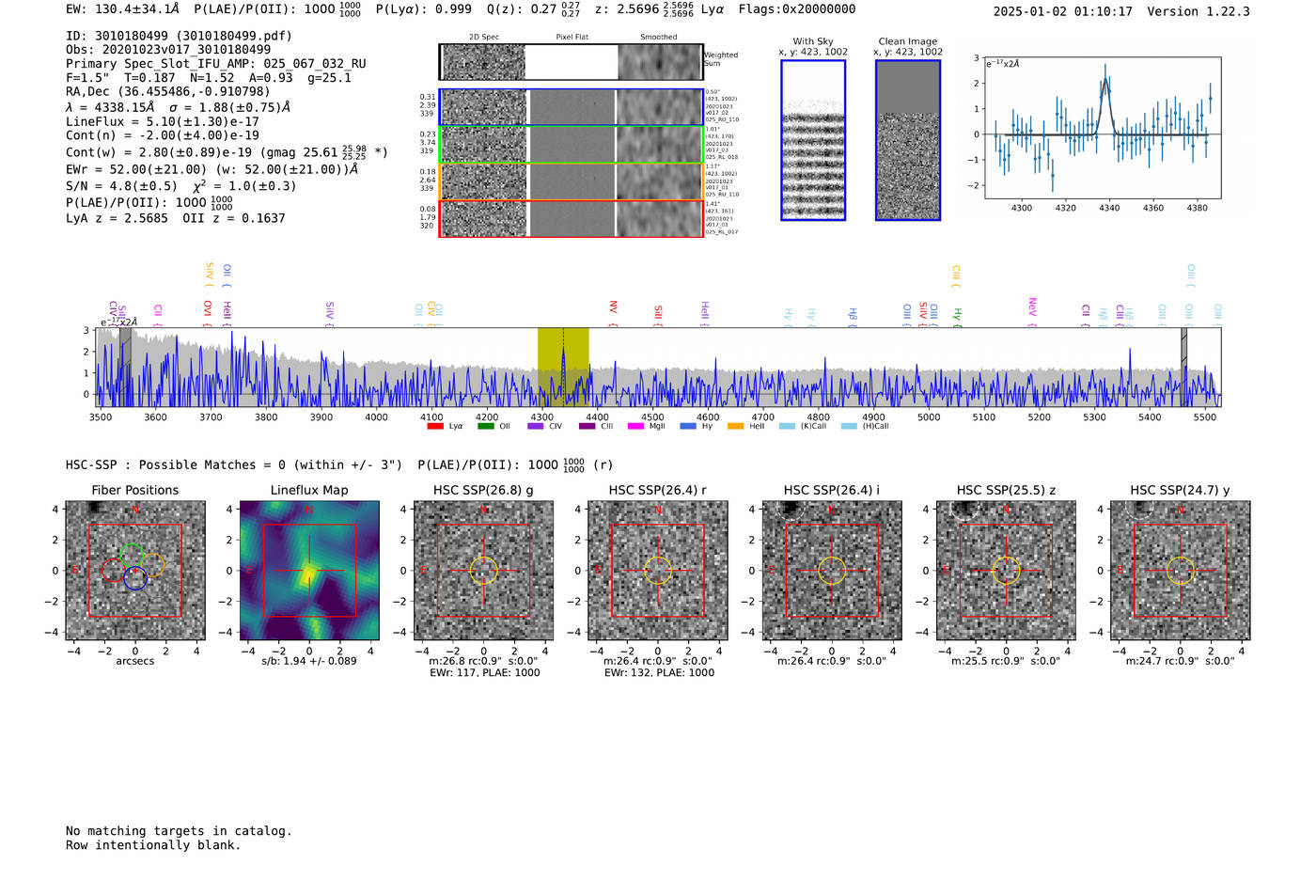This screenshot has height=896, width=1316.
Task: Select the green-bordered fiber row 025_RU_018
Action: [571, 145]
